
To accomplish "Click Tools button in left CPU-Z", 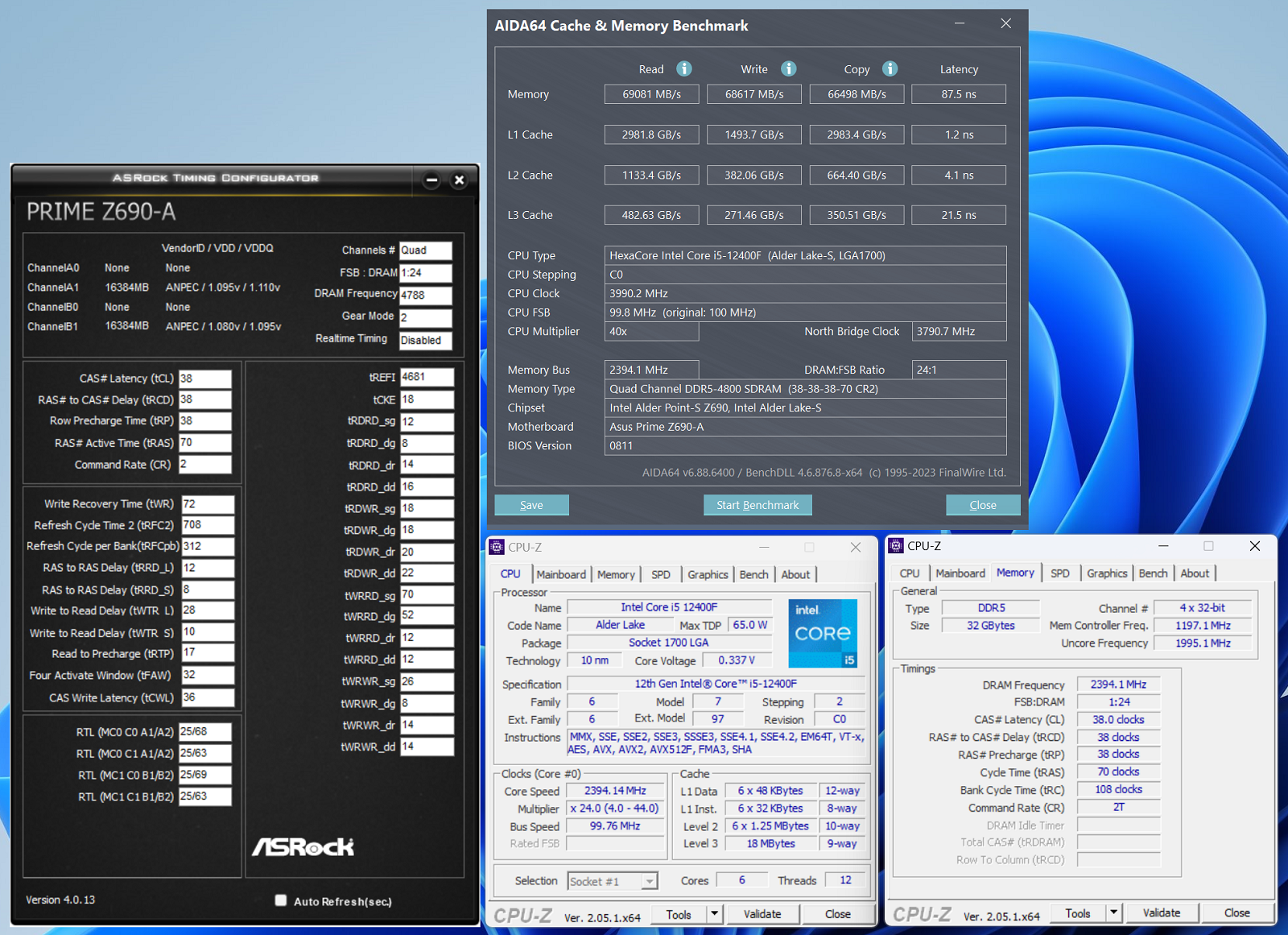I will pos(679,914).
